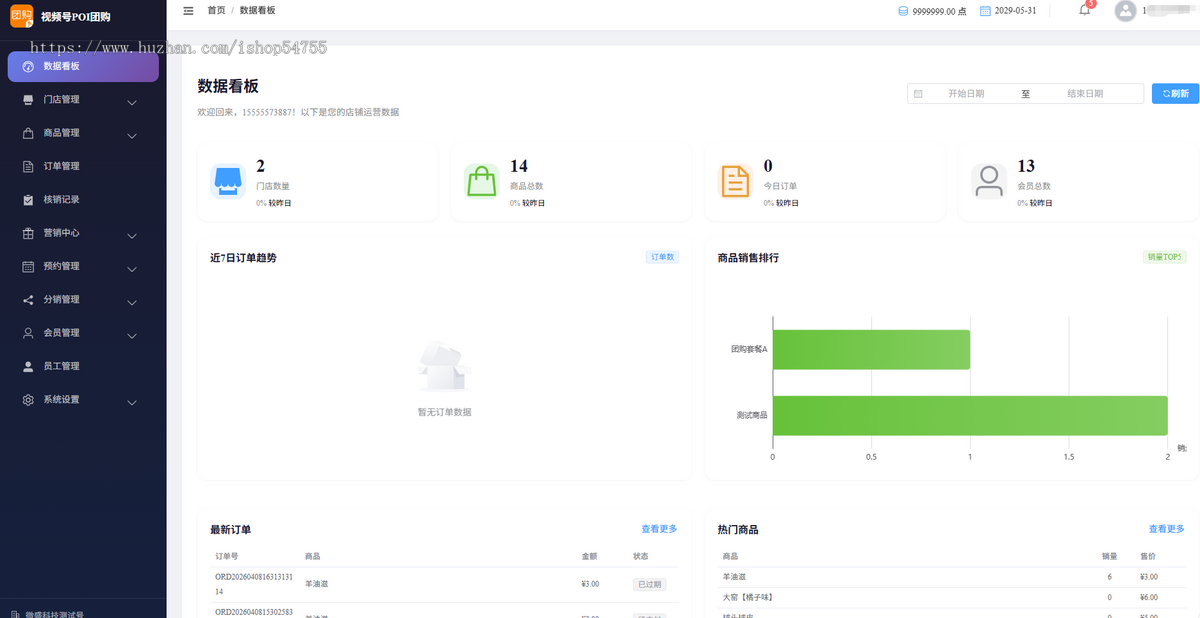
Task: Click the 结束日期 end date field
Action: [1085, 94]
